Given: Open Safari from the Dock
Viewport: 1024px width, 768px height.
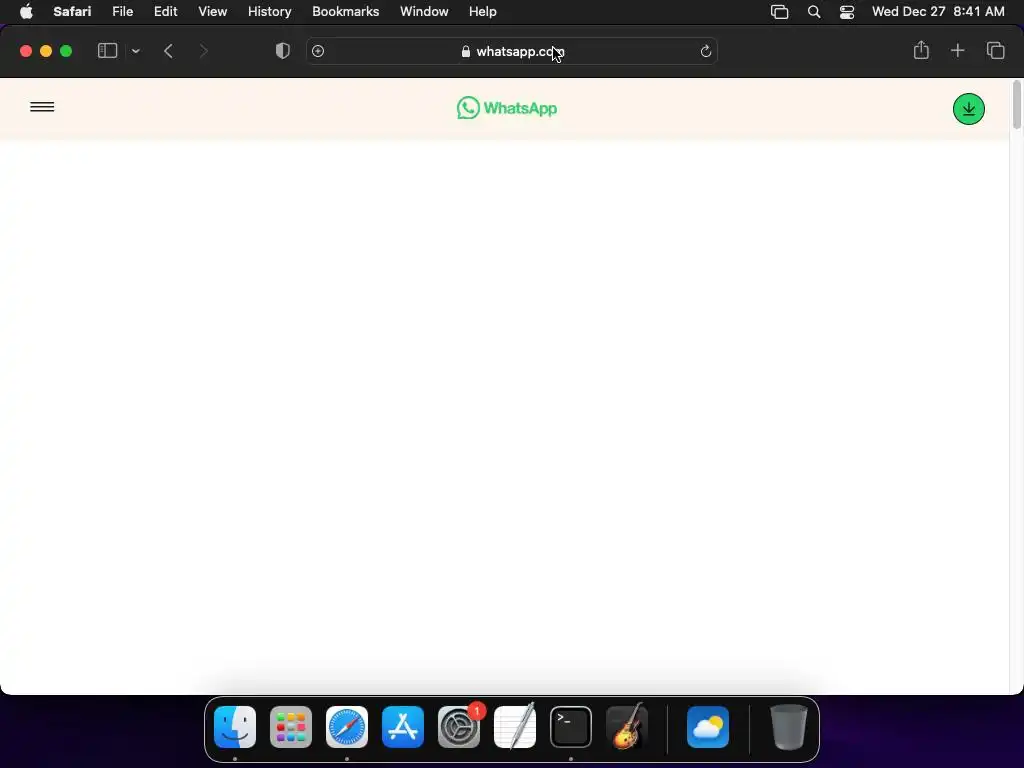Looking at the screenshot, I should [347, 727].
